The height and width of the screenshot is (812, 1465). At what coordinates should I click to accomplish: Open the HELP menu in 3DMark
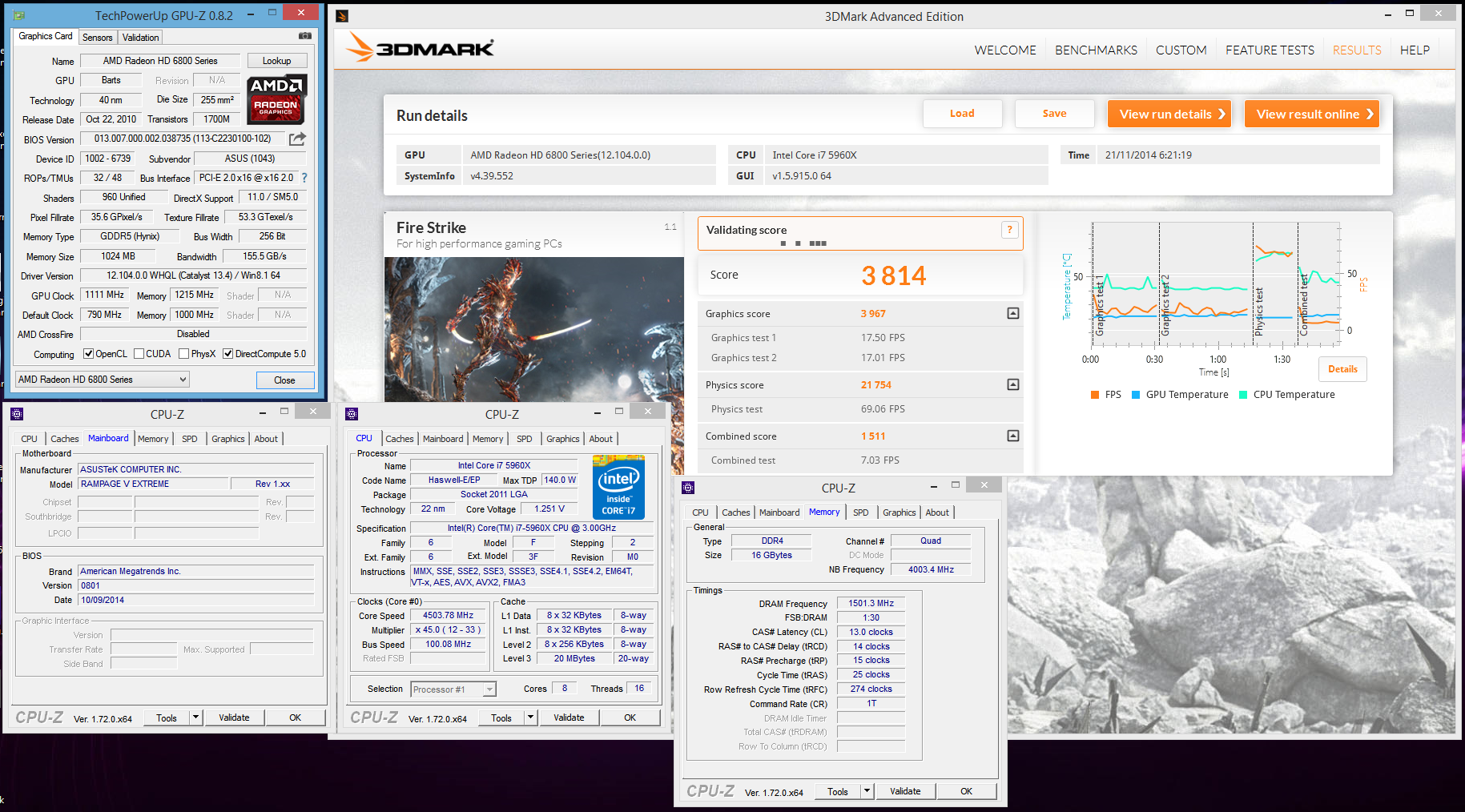(1415, 50)
